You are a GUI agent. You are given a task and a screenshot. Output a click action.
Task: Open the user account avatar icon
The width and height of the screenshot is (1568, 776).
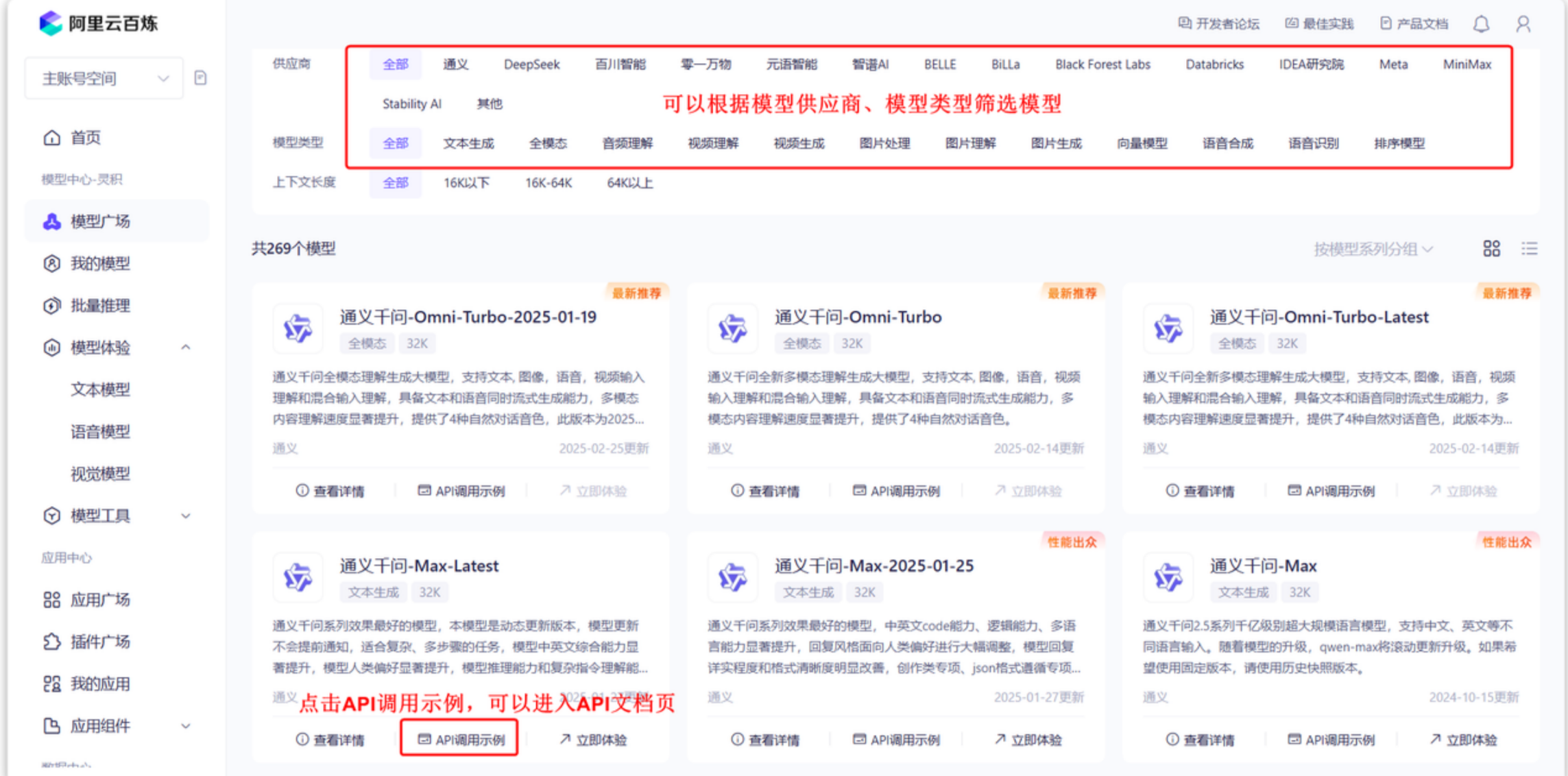[x=1523, y=25]
